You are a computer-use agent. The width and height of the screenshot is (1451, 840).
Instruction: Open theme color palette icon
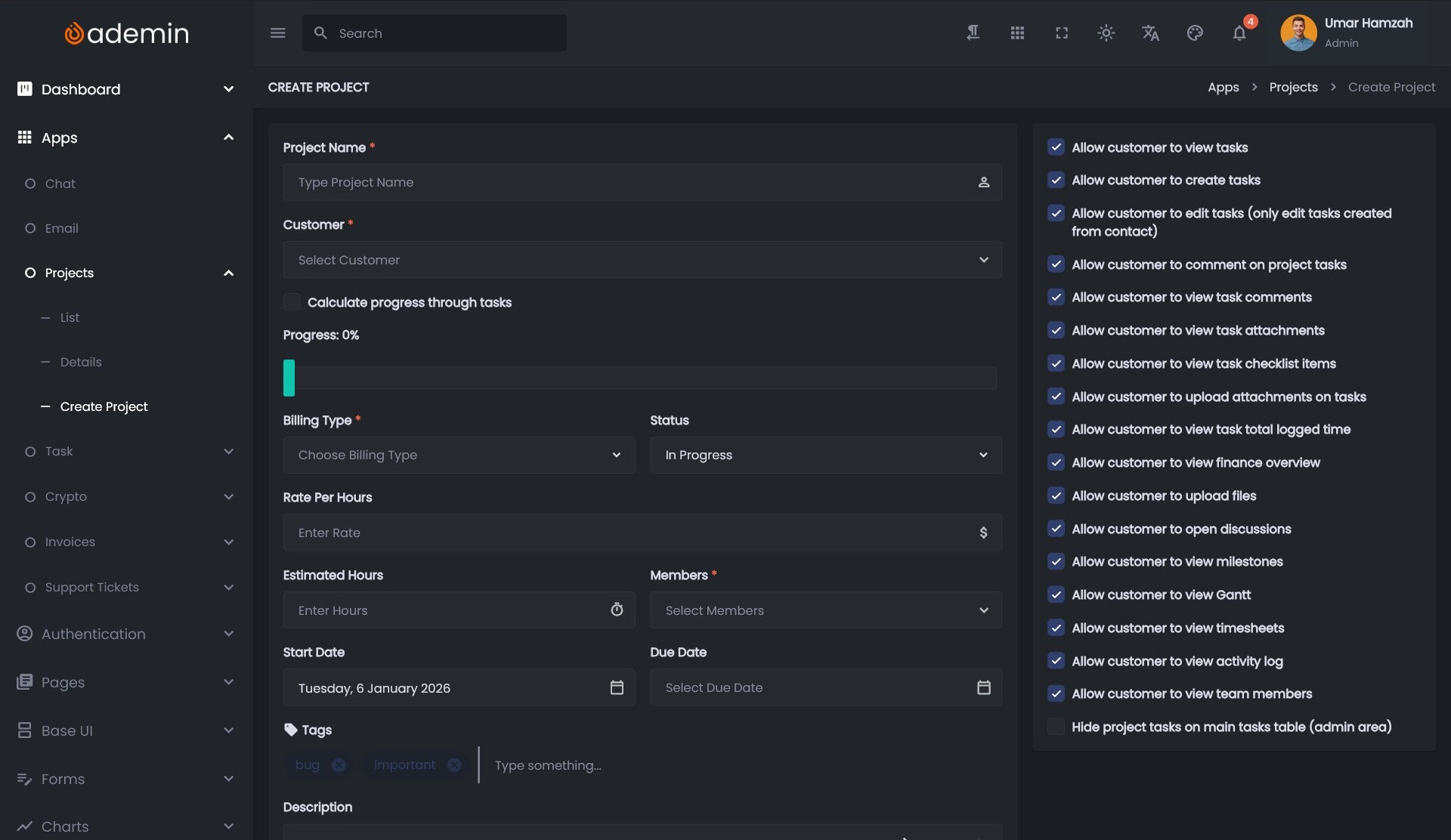pos(1195,33)
